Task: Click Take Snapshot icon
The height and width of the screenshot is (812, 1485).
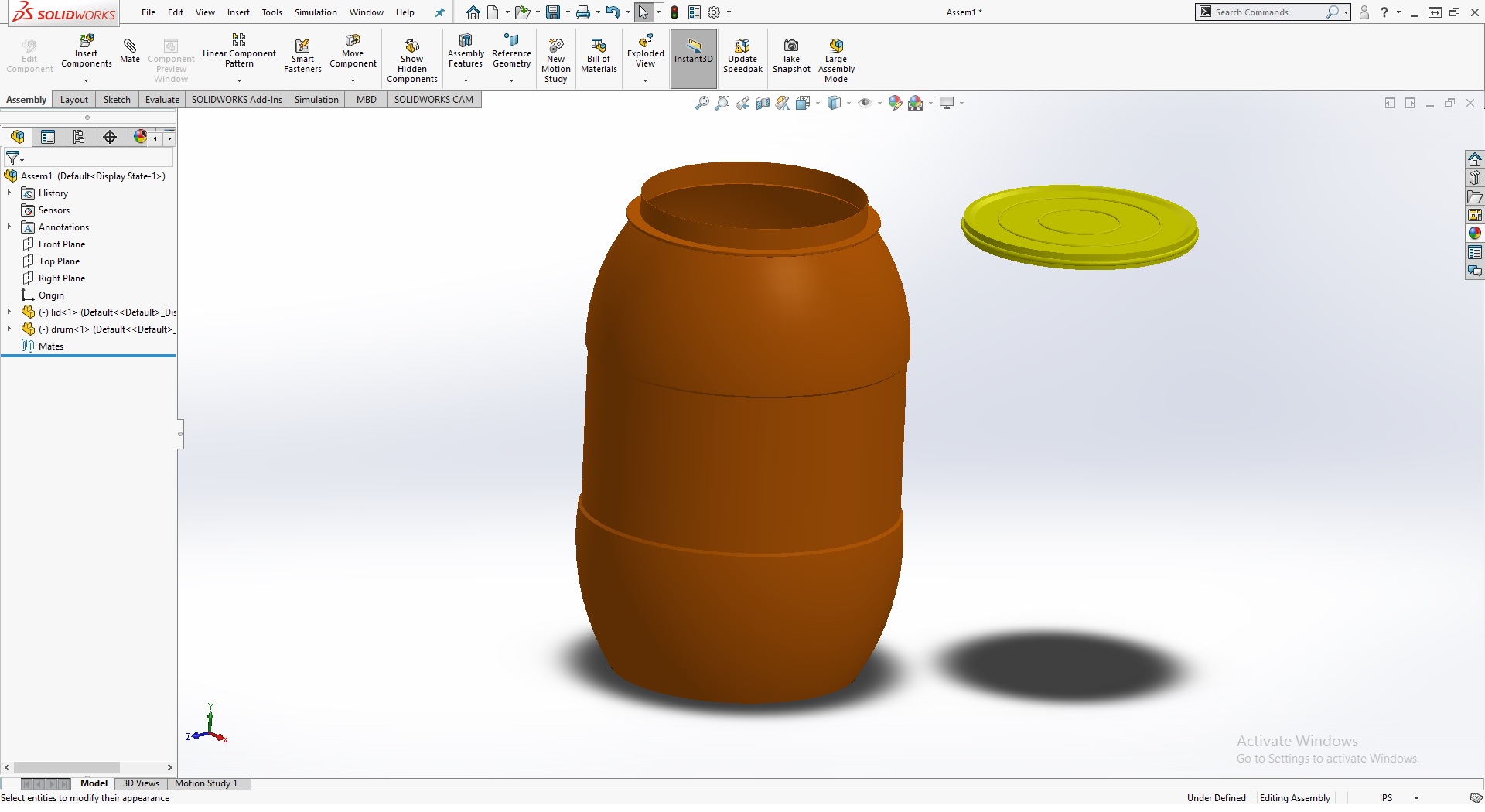Action: [791, 46]
